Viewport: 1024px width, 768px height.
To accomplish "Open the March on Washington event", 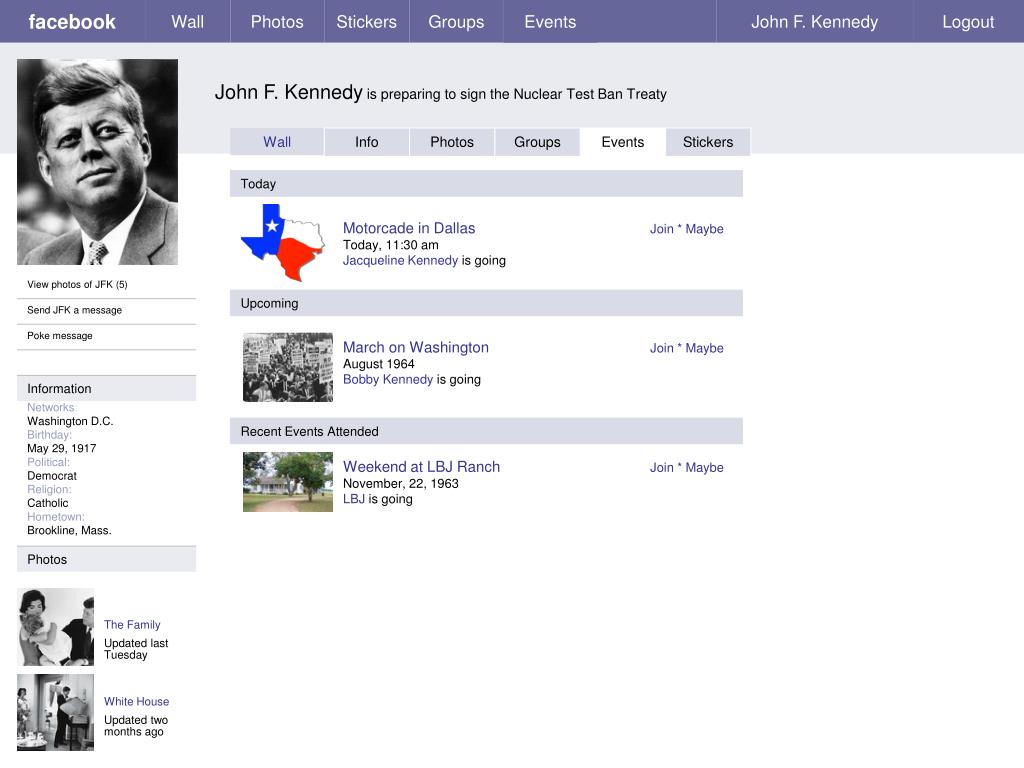I will click(415, 347).
